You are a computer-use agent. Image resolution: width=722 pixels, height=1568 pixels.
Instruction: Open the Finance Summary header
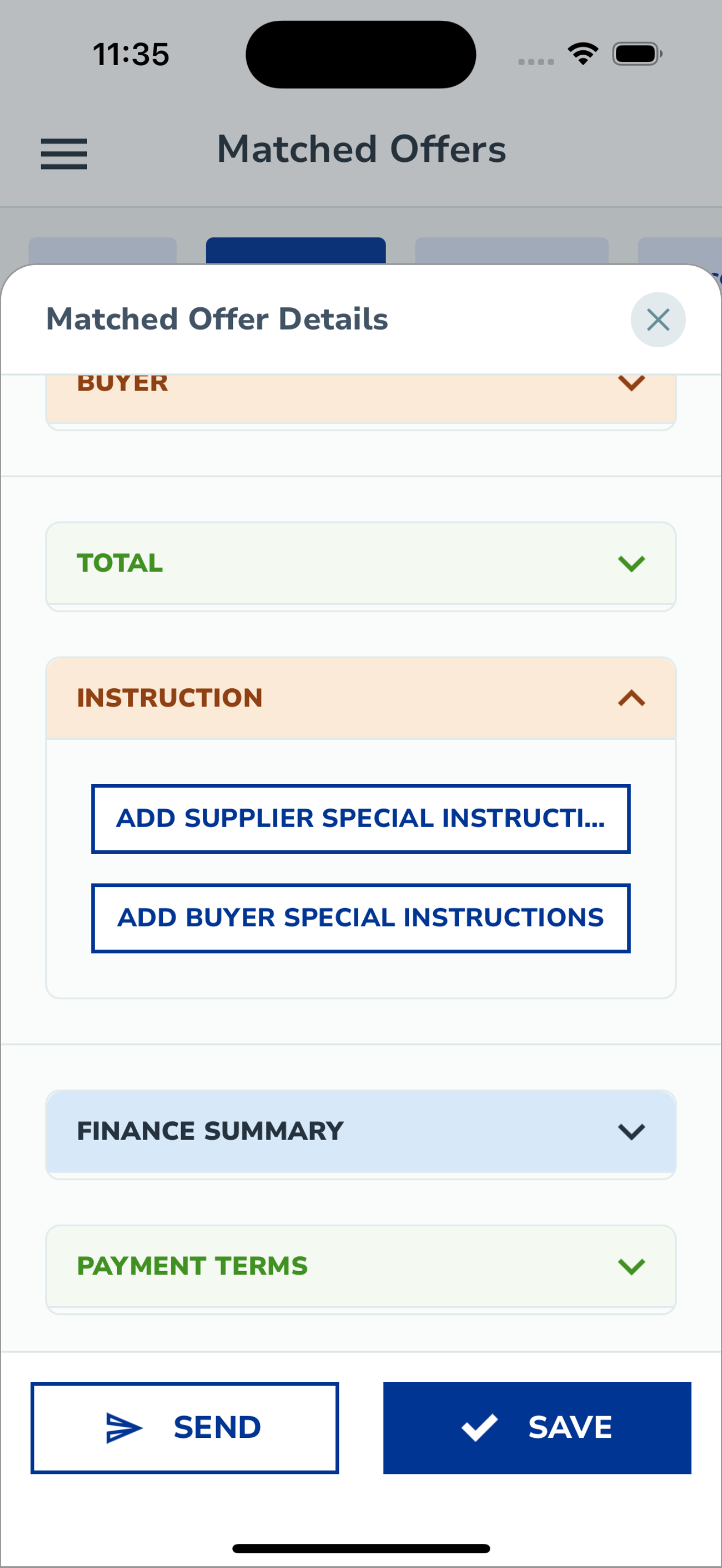(361, 1132)
